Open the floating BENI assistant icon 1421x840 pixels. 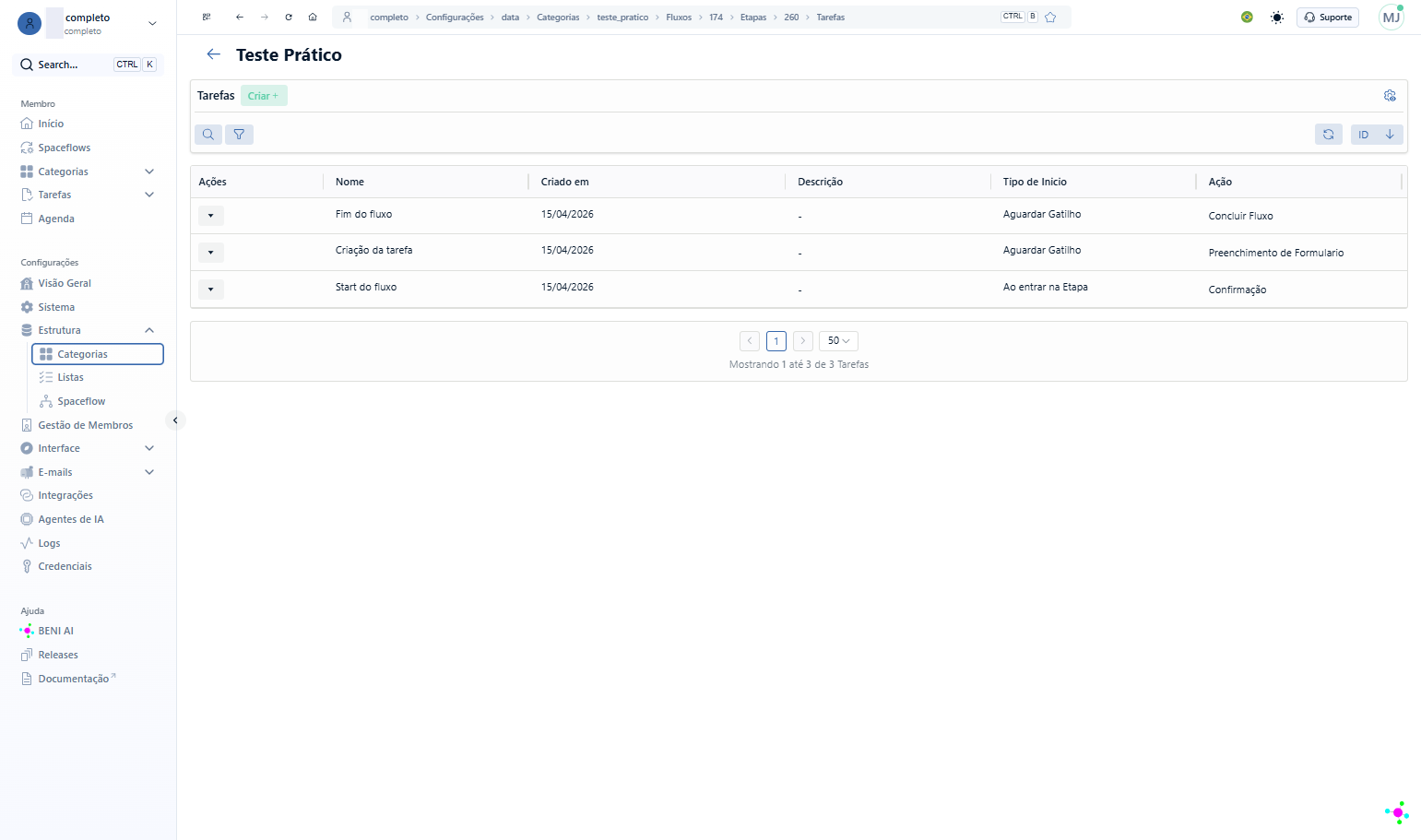click(x=1397, y=812)
